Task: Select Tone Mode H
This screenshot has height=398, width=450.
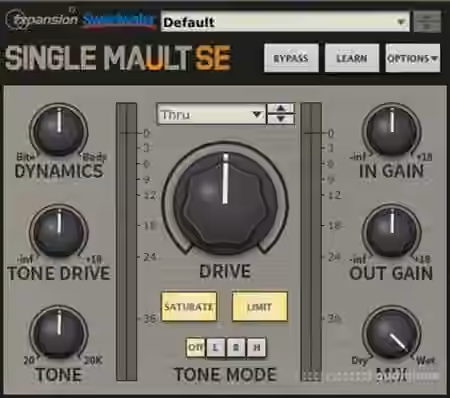Action: point(256,347)
